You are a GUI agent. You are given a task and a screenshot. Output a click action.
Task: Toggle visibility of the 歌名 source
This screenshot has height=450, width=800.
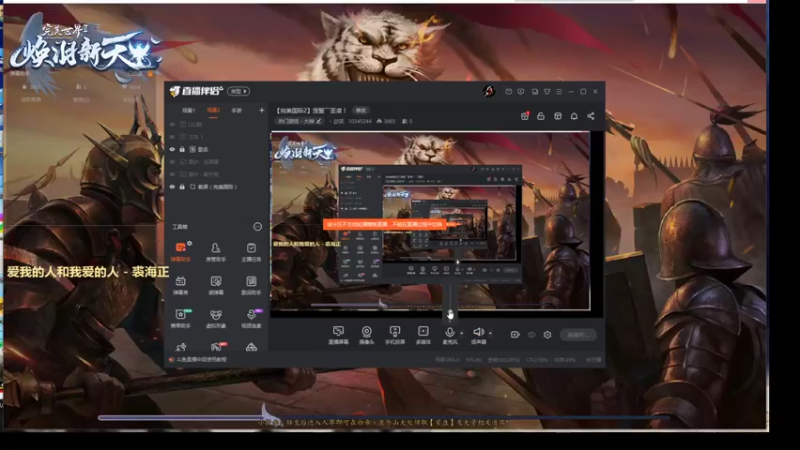coord(172,149)
